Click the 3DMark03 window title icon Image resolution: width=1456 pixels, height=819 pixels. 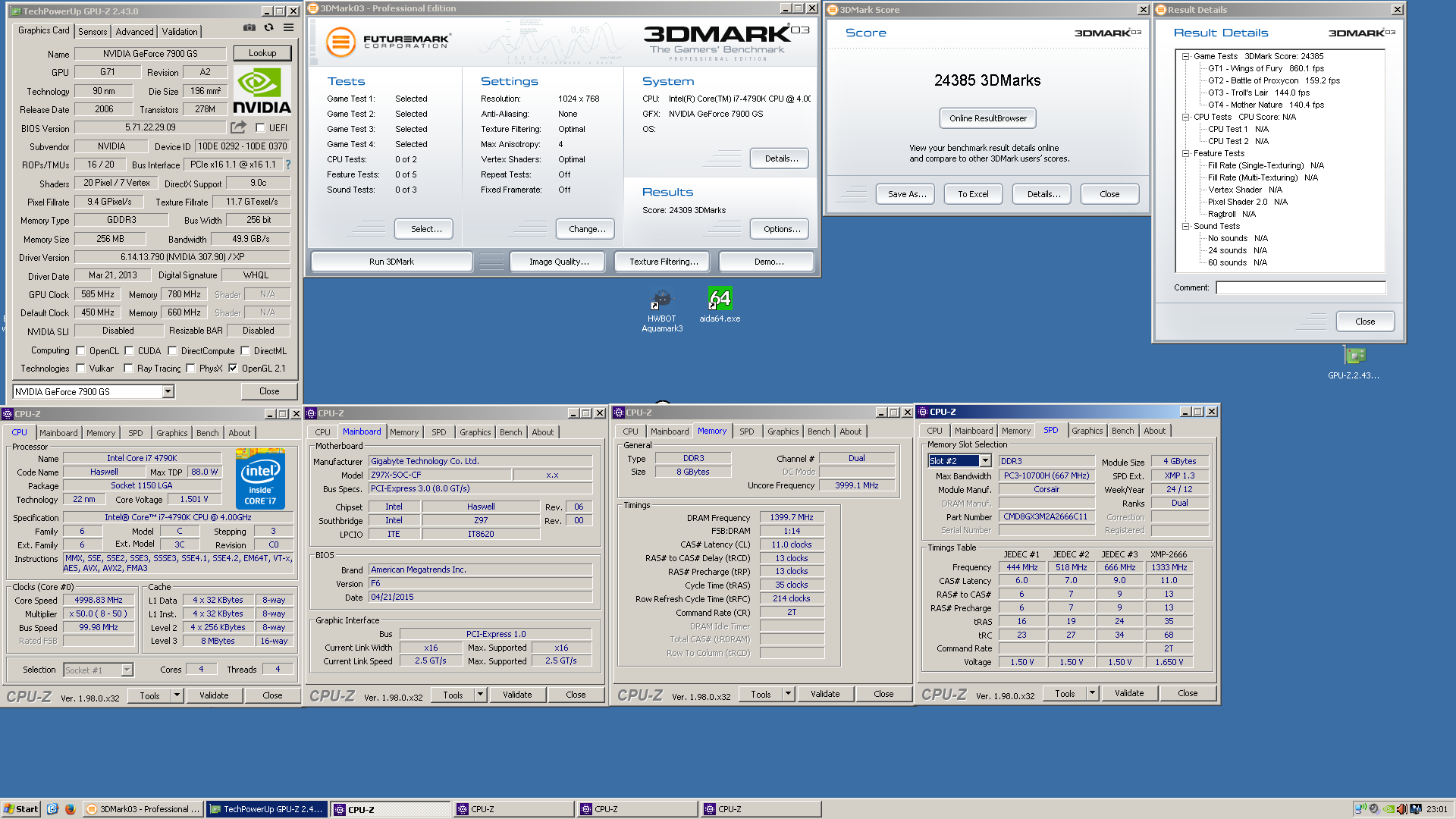coord(313,8)
